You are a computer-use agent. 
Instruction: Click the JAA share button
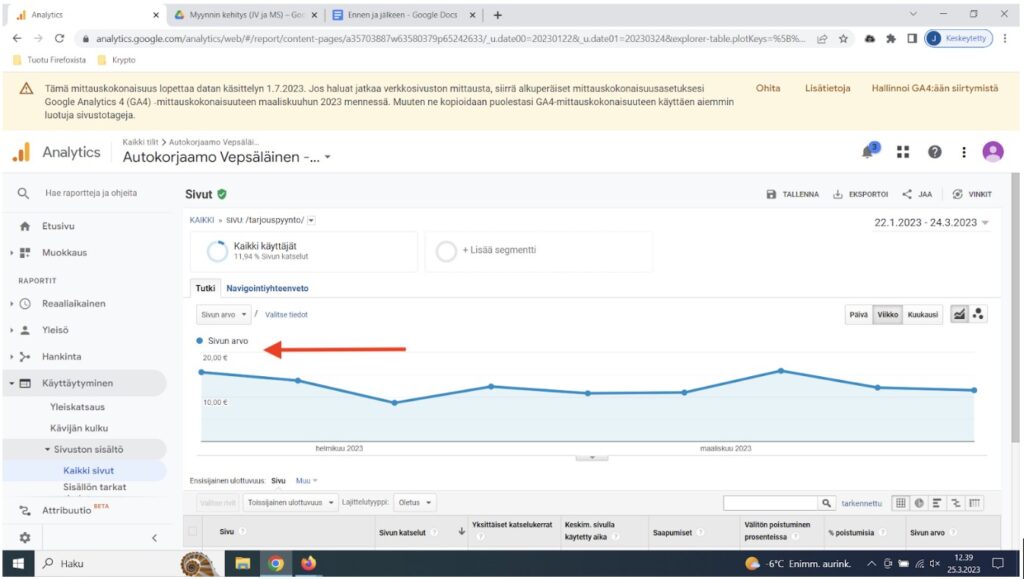pyautogui.click(x=917, y=195)
